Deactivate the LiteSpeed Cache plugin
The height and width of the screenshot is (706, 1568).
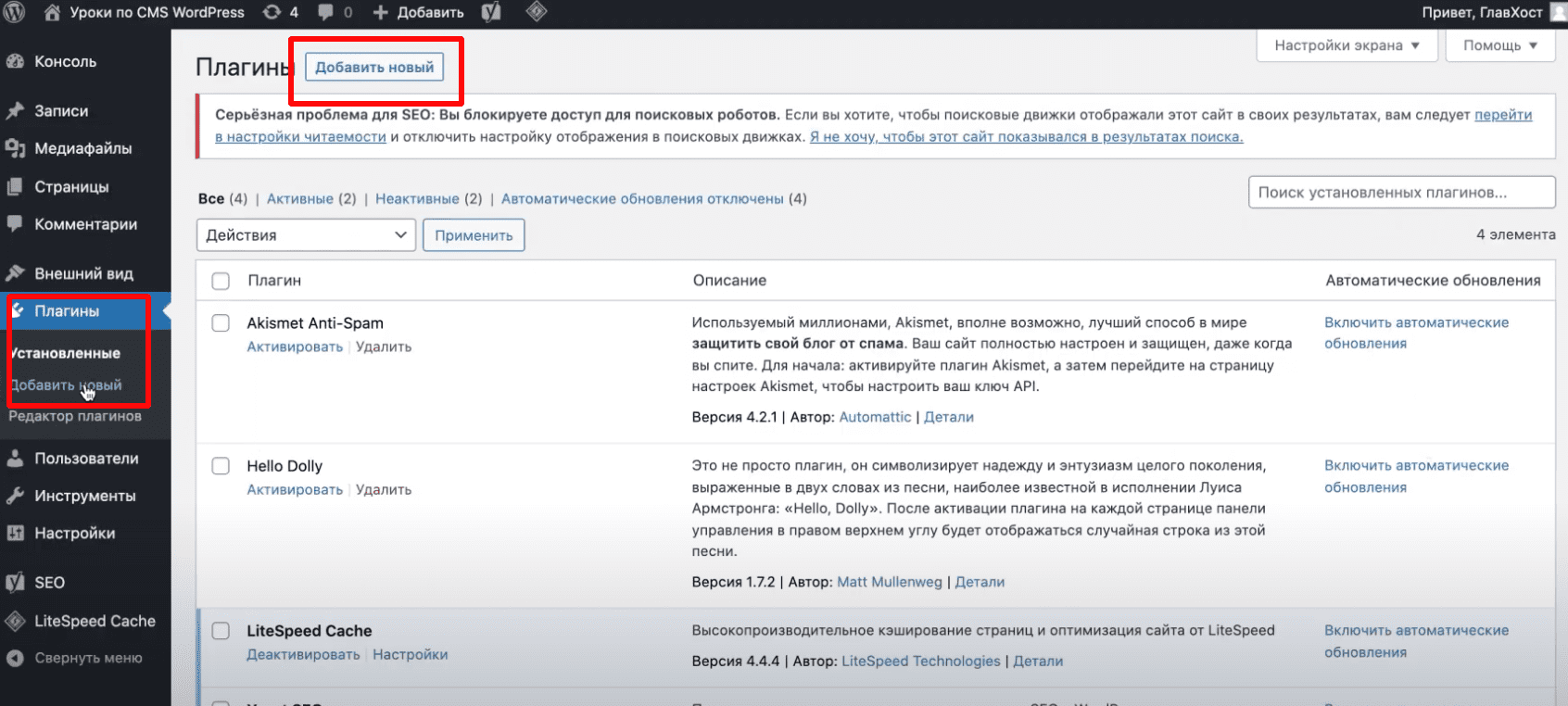tap(303, 654)
